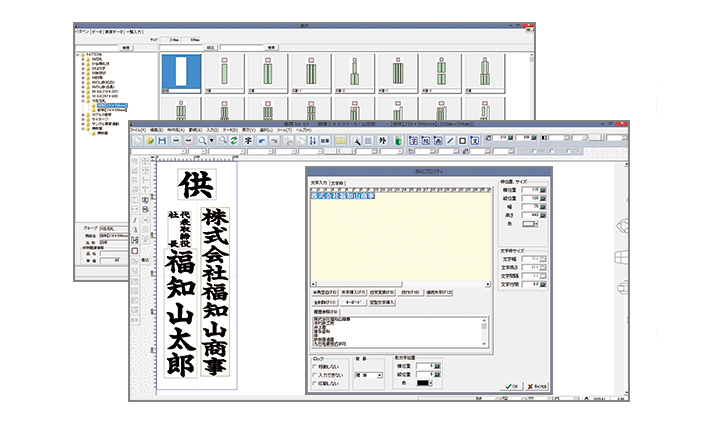Select the diagonal line drawing tool
The image size is (715, 428).
pyautogui.click(x=449, y=141)
